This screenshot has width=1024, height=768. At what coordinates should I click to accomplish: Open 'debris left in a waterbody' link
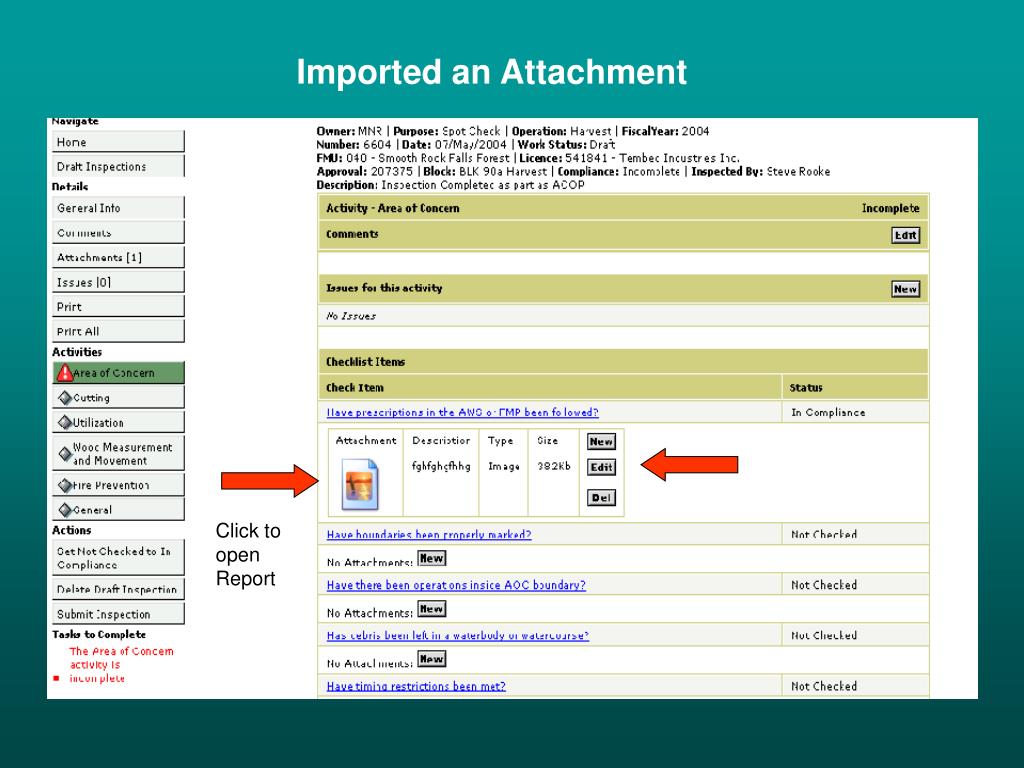pyautogui.click(x=457, y=635)
